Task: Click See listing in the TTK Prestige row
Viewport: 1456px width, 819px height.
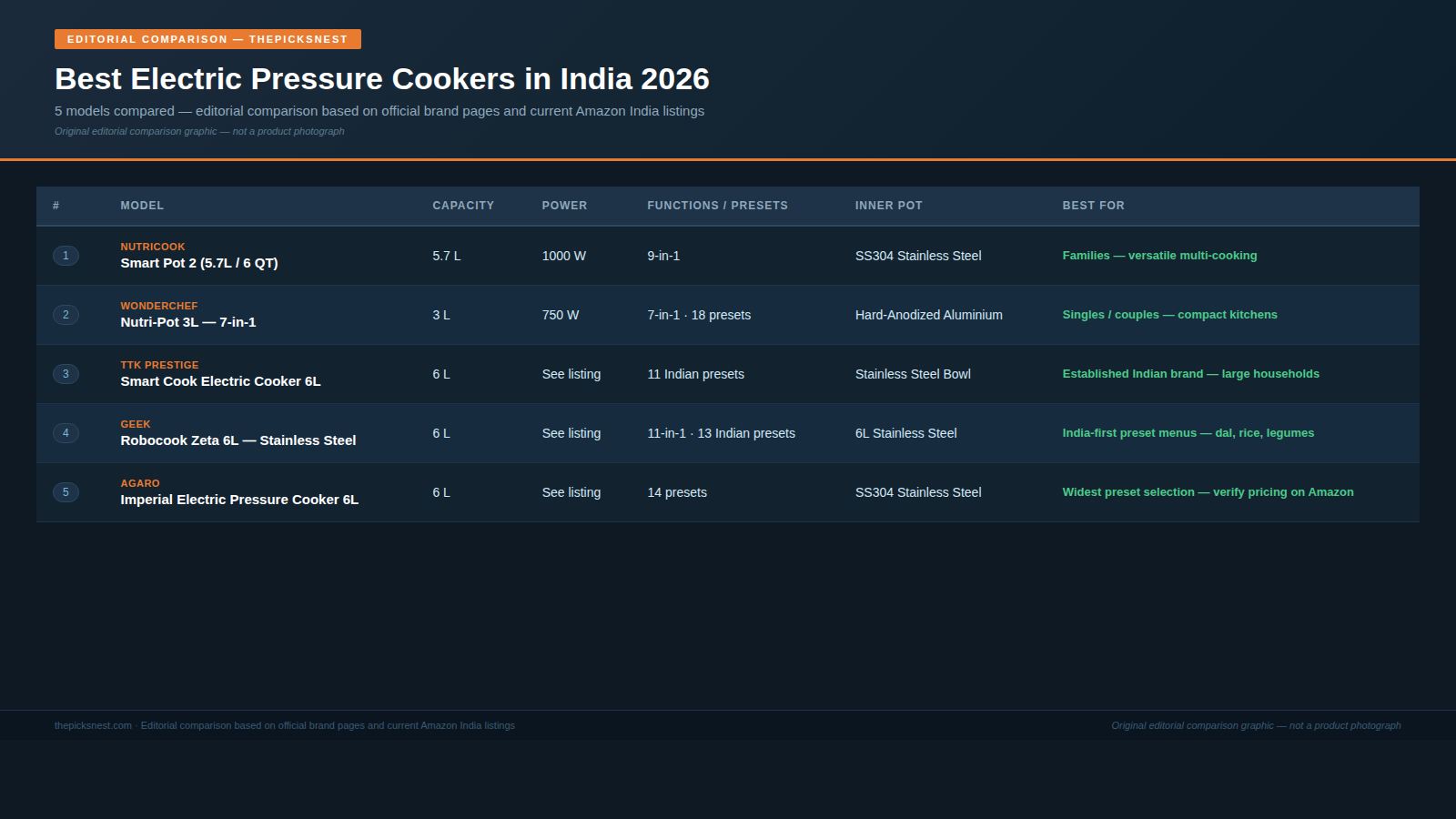Action: (x=571, y=374)
